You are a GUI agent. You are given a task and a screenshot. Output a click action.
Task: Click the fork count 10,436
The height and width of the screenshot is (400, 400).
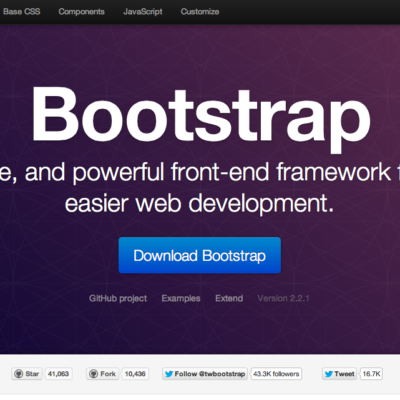click(x=135, y=374)
